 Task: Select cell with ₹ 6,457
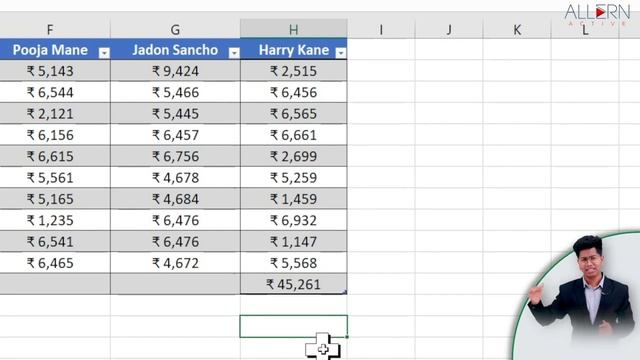175,135
